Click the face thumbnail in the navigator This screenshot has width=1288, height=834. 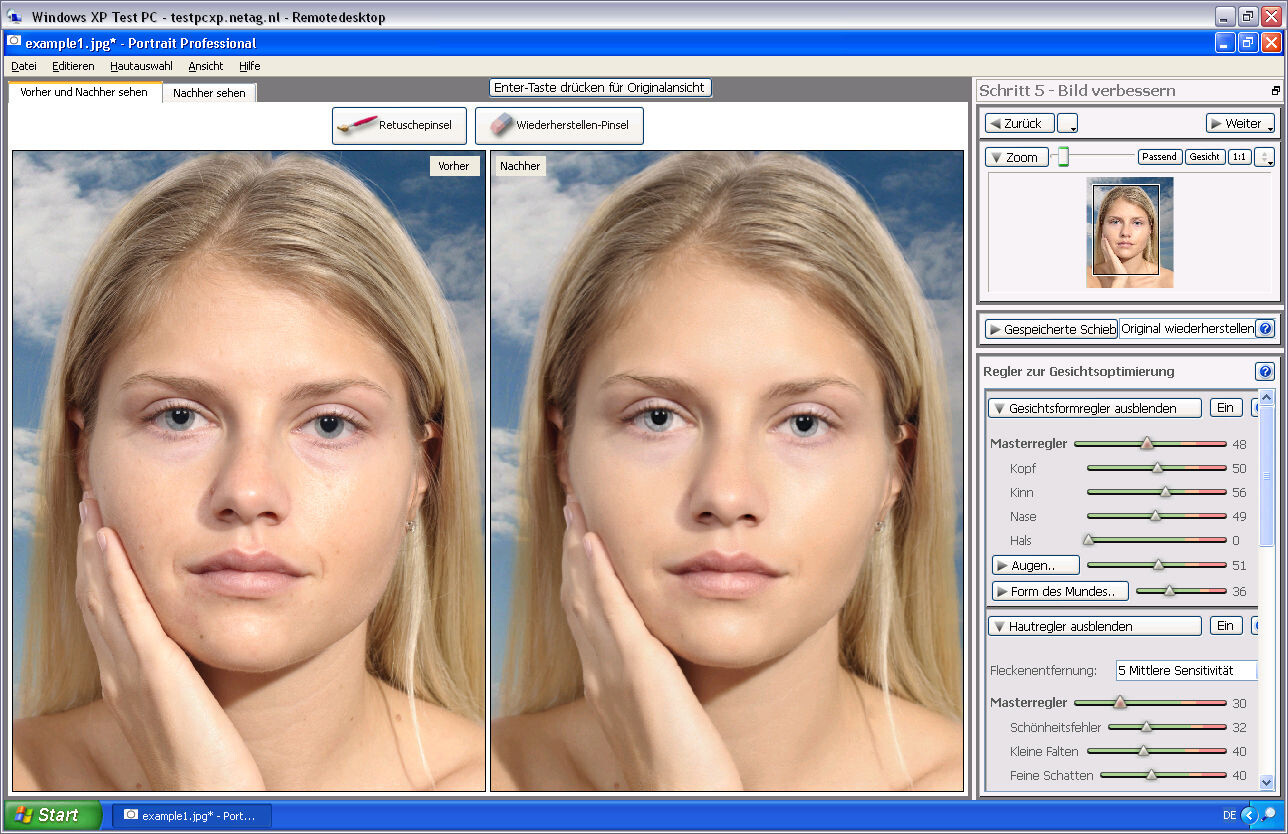[x=1130, y=231]
